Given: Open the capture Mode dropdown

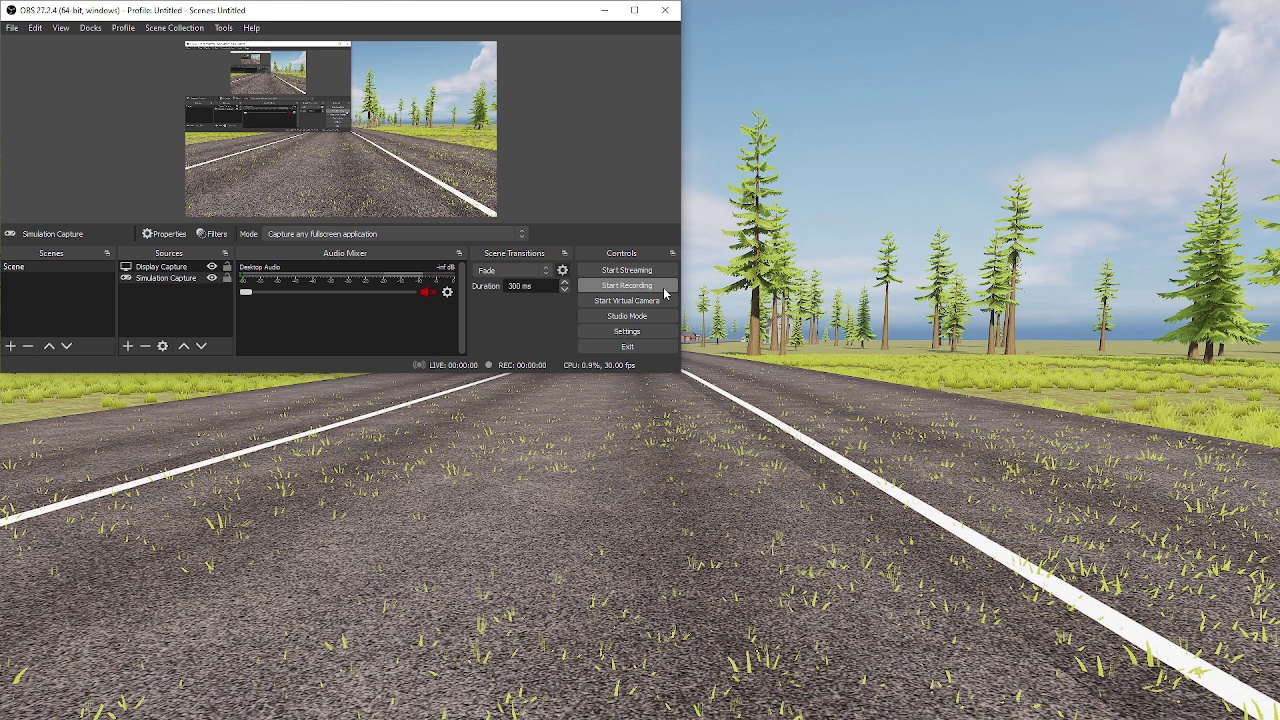Looking at the screenshot, I should click(395, 233).
